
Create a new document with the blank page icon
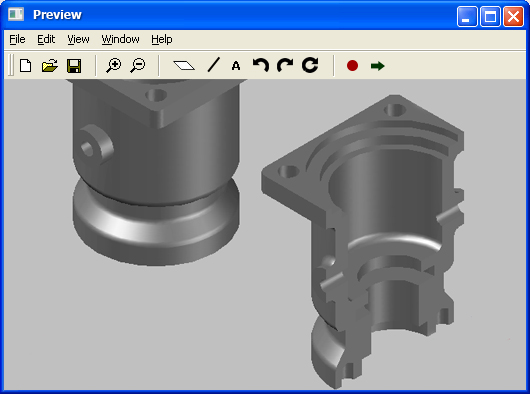point(26,66)
